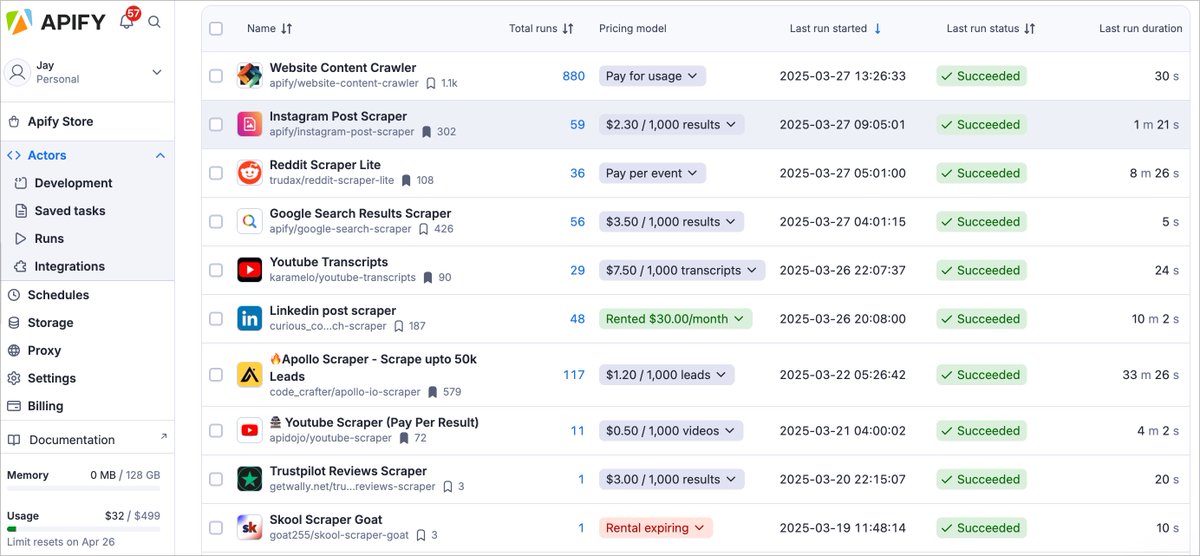Open the Pay per event pricing dropdown
The width and height of the screenshot is (1200, 556).
pyautogui.click(x=652, y=173)
